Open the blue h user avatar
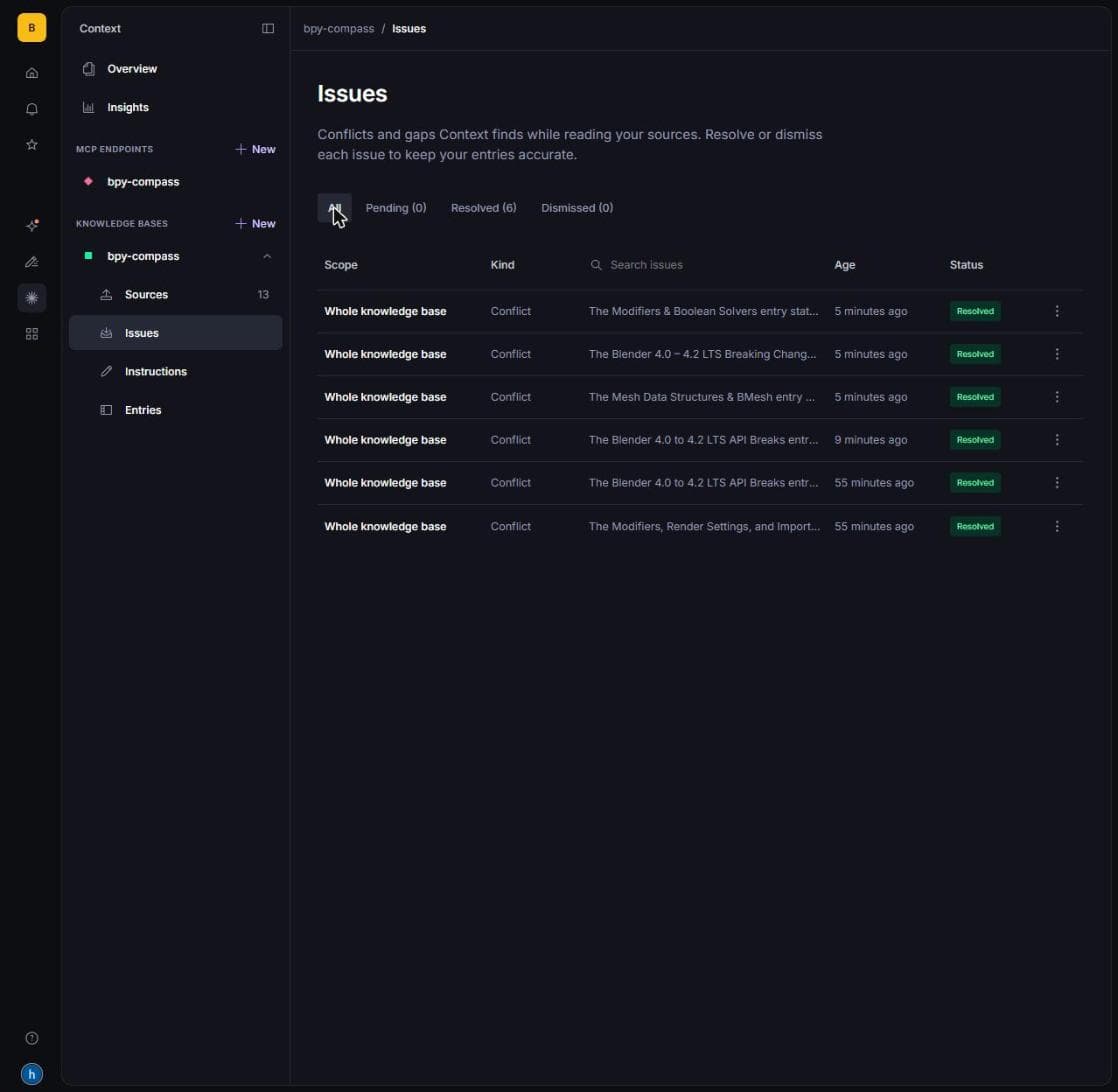This screenshot has height=1092, width=1118. coord(31,1074)
